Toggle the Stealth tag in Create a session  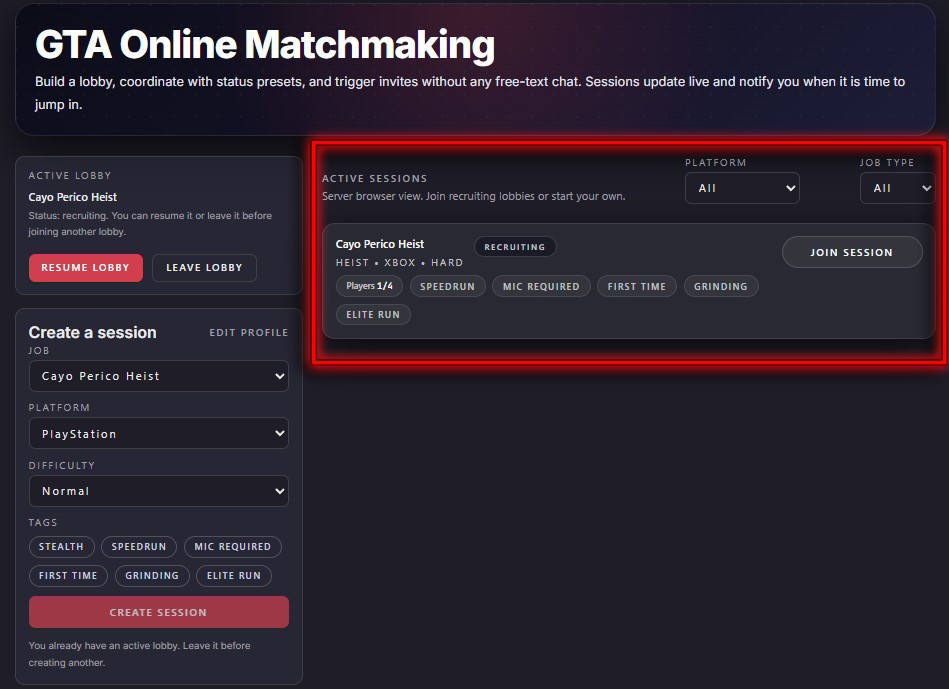[62, 547]
